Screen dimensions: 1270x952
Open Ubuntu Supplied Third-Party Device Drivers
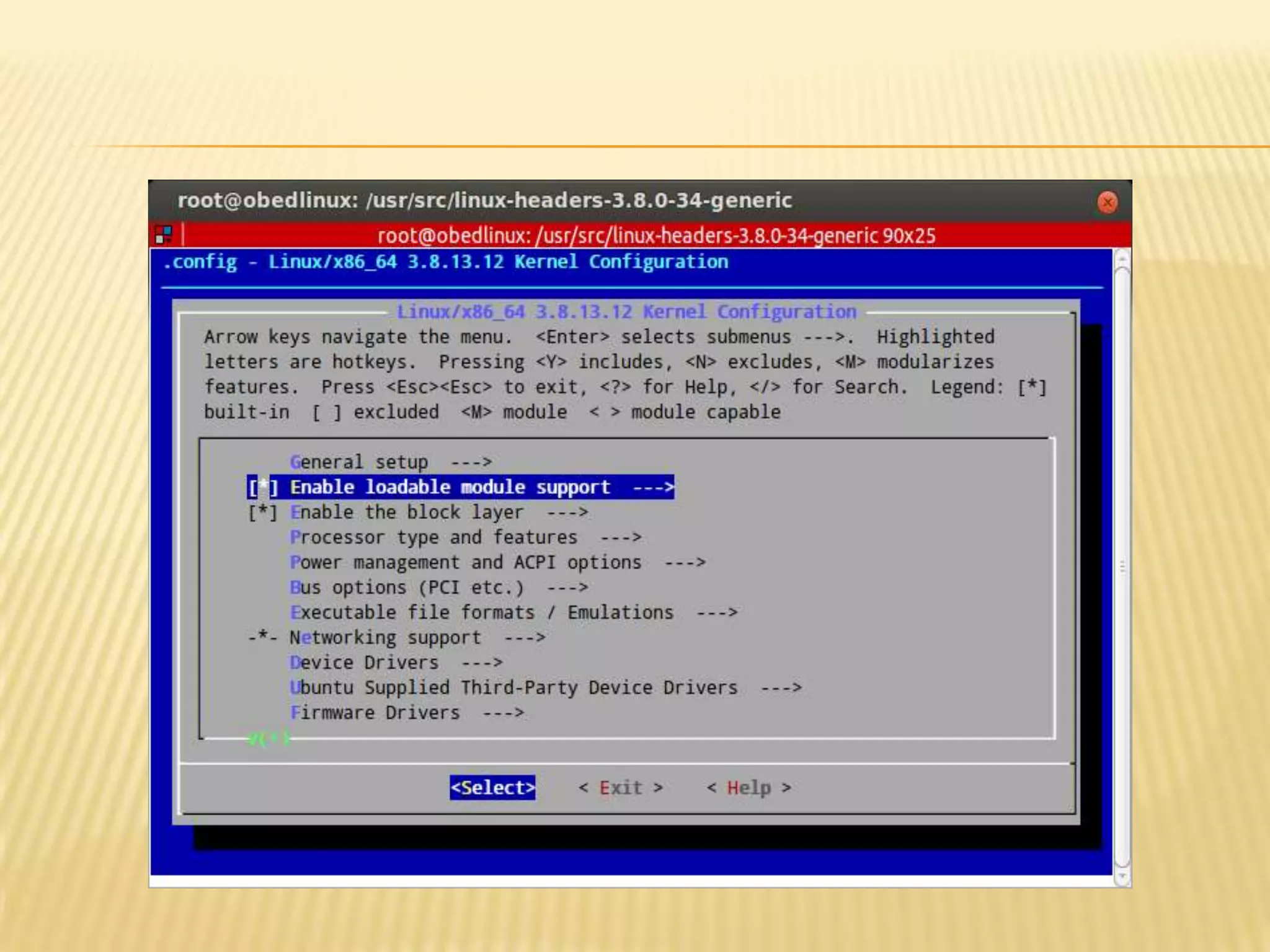click(513, 687)
